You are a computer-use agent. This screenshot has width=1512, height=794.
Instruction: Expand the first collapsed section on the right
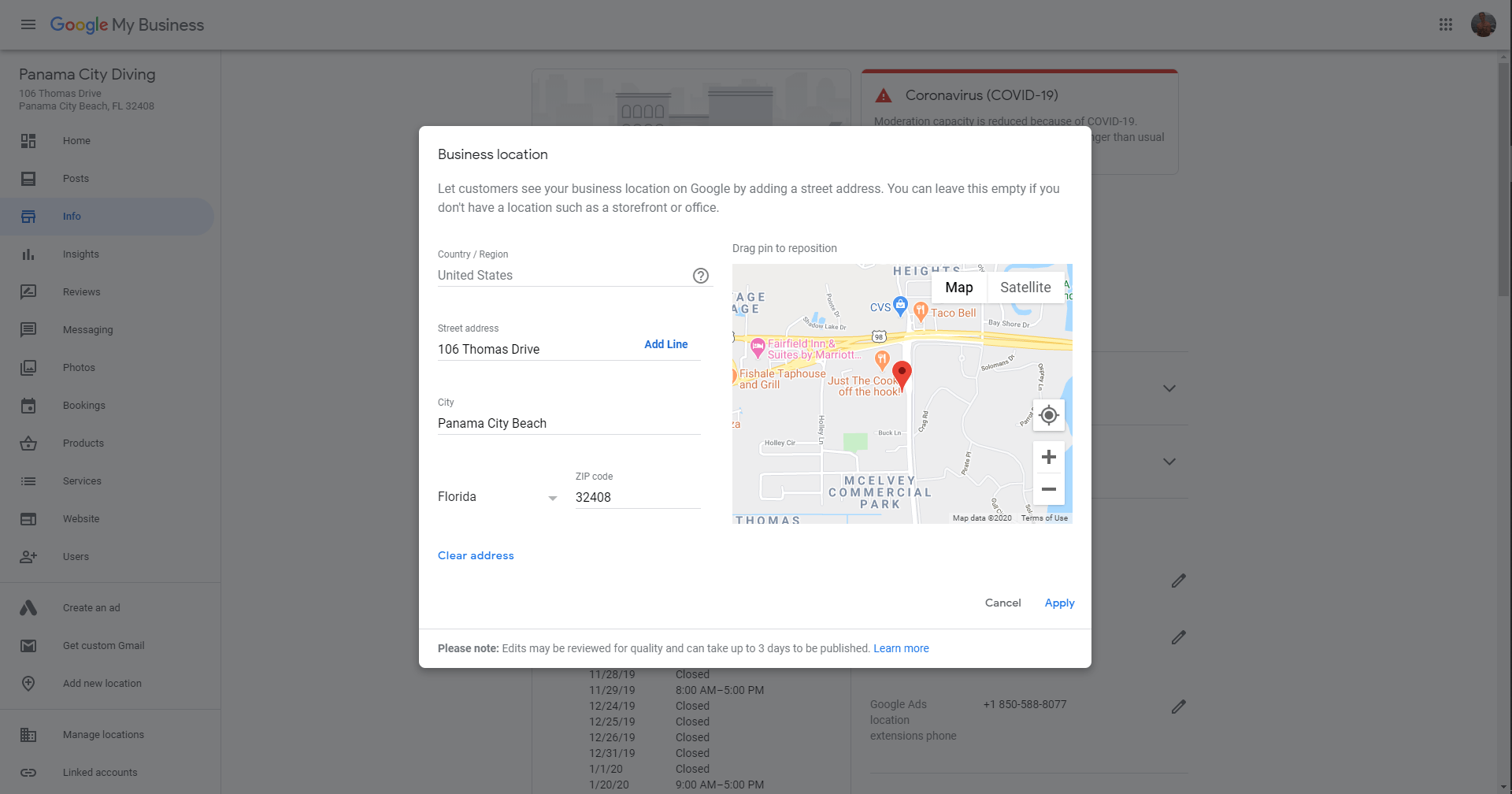point(1169,388)
